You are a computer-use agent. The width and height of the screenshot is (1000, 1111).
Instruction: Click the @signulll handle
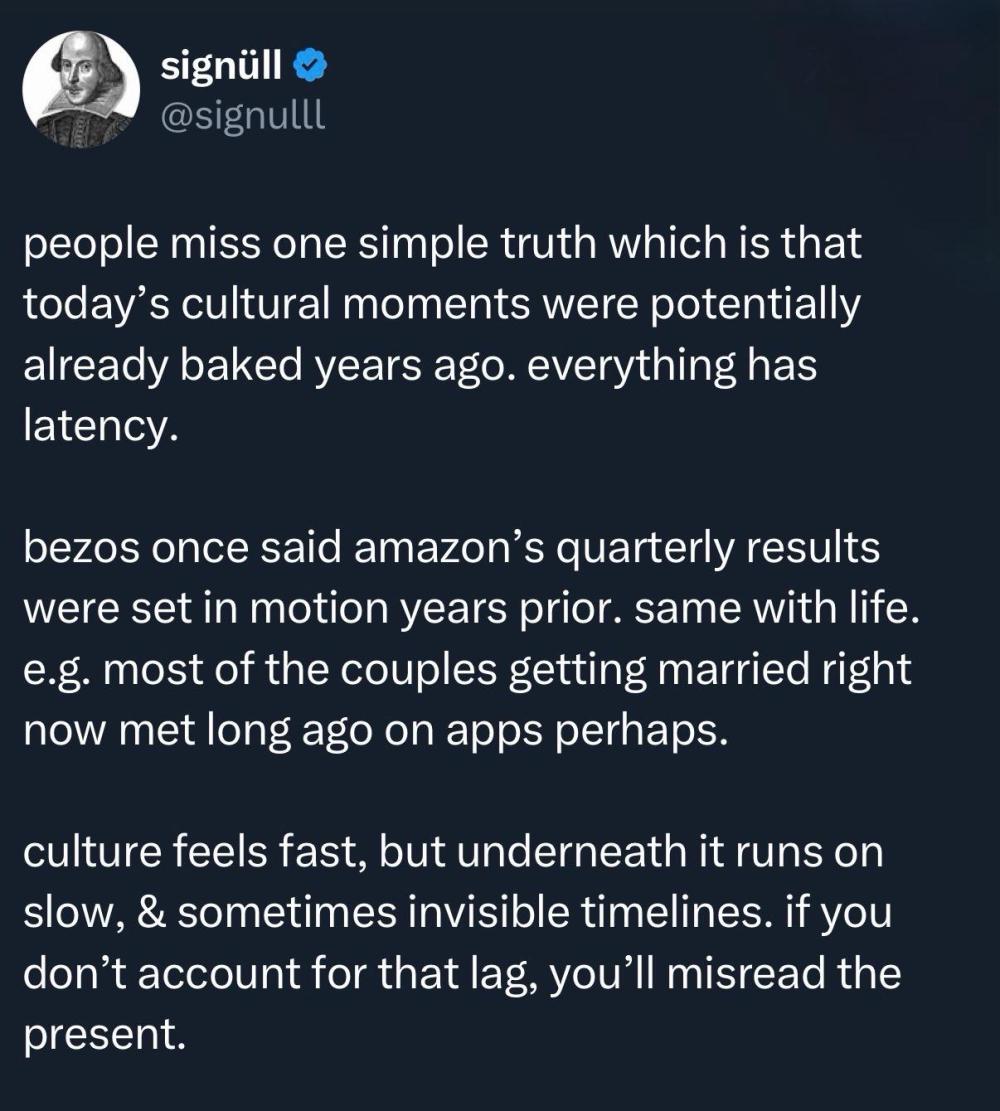tap(244, 115)
